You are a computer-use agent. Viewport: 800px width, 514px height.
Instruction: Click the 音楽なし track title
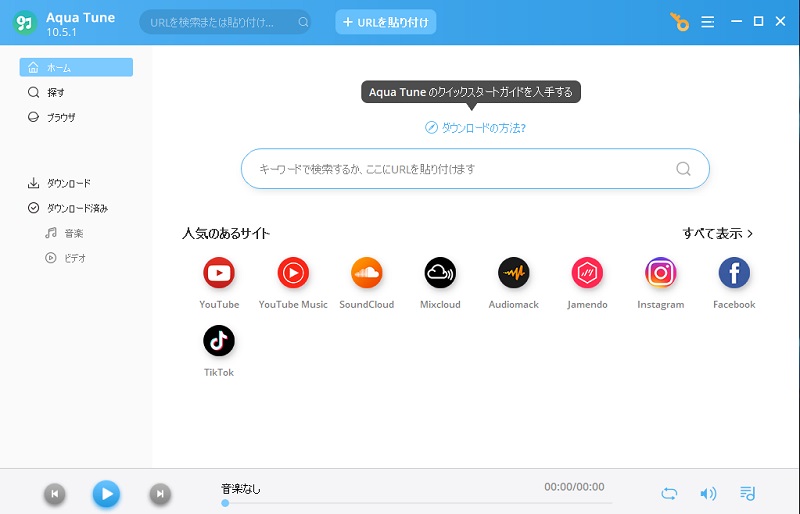pos(240,489)
